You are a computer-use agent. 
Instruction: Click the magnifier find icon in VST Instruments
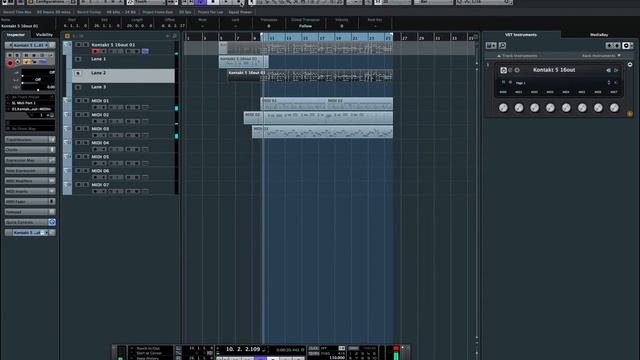(x=502, y=46)
